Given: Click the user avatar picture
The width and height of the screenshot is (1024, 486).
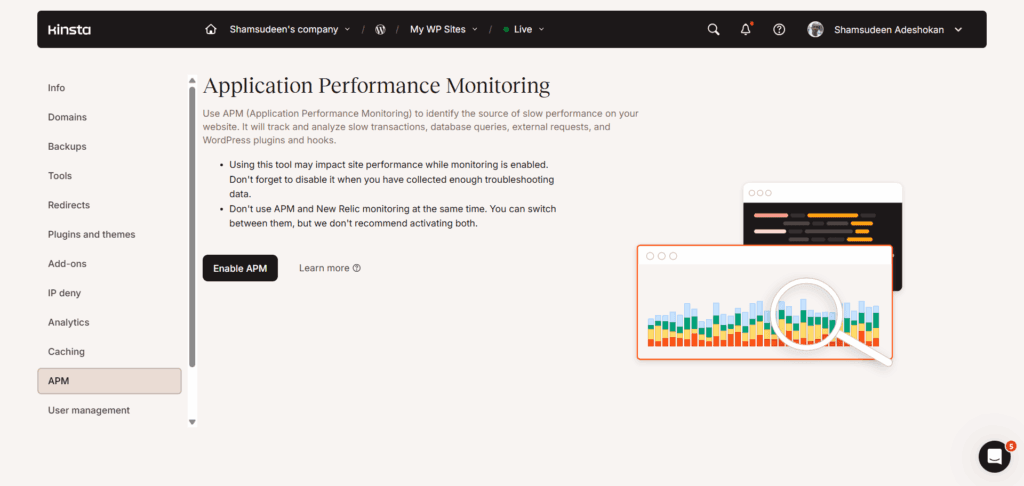Looking at the screenshot, I should 815,29.
